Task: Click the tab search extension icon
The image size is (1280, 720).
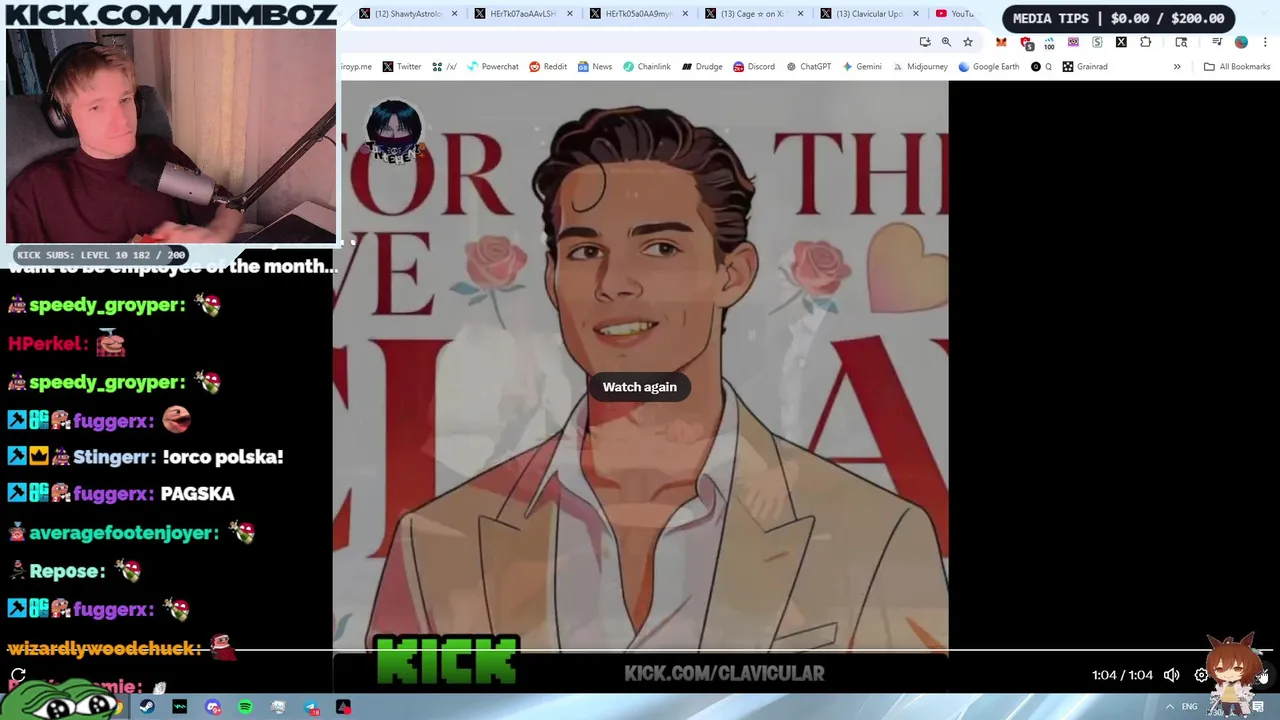Action: [1181, 42]
